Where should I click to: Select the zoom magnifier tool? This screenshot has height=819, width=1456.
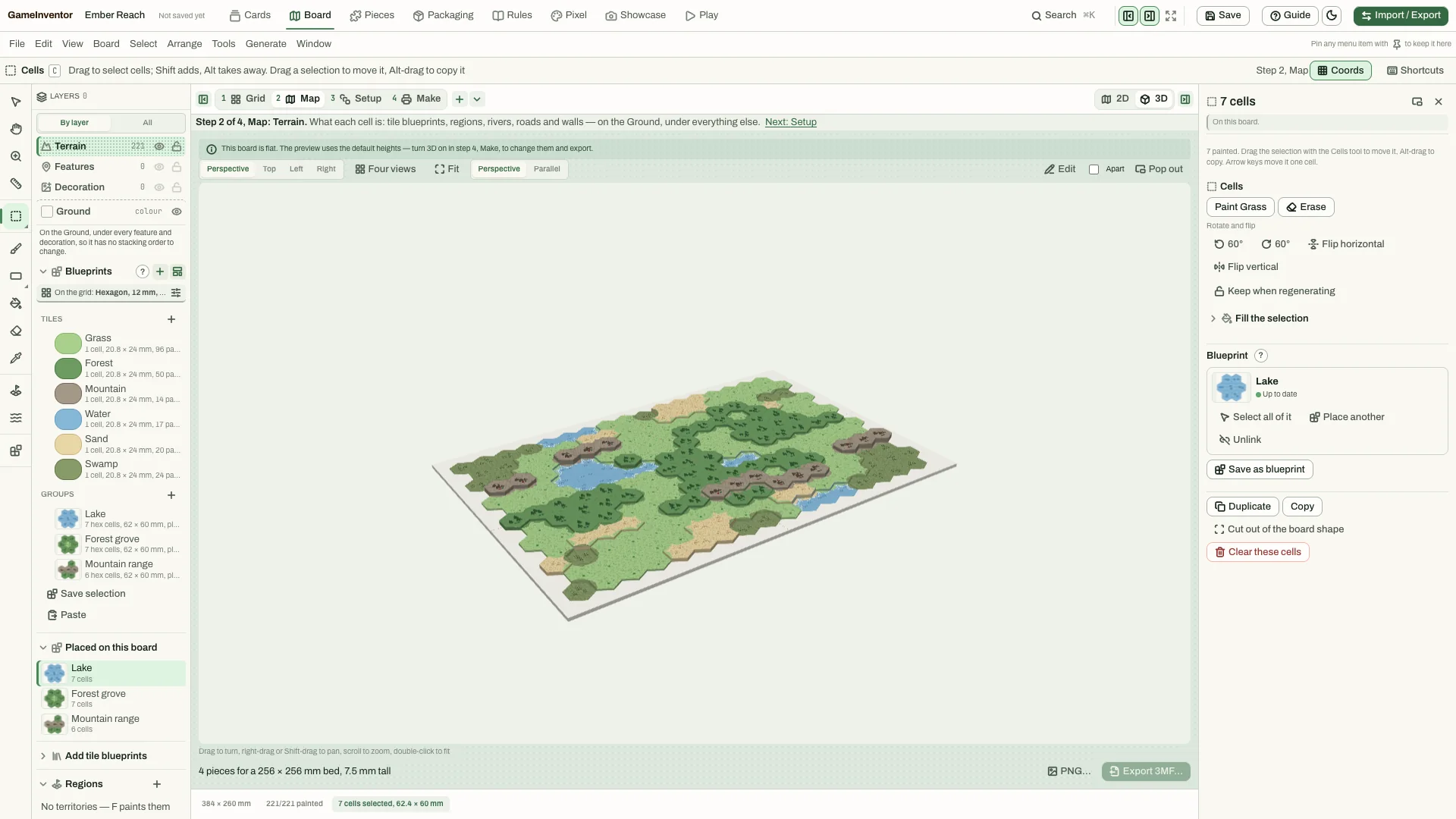(x=16, y=156)
